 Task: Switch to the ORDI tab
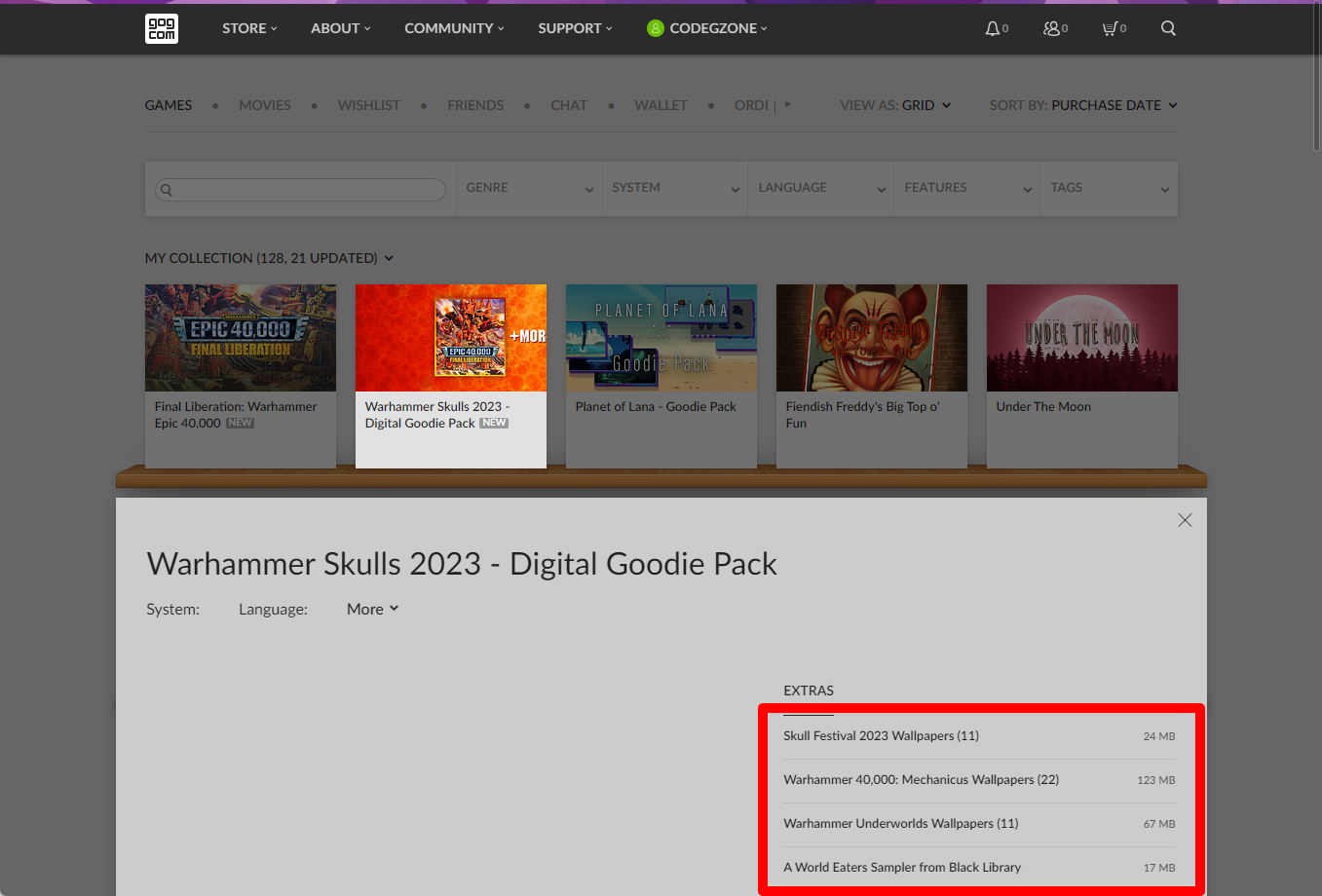click(751, 105)
